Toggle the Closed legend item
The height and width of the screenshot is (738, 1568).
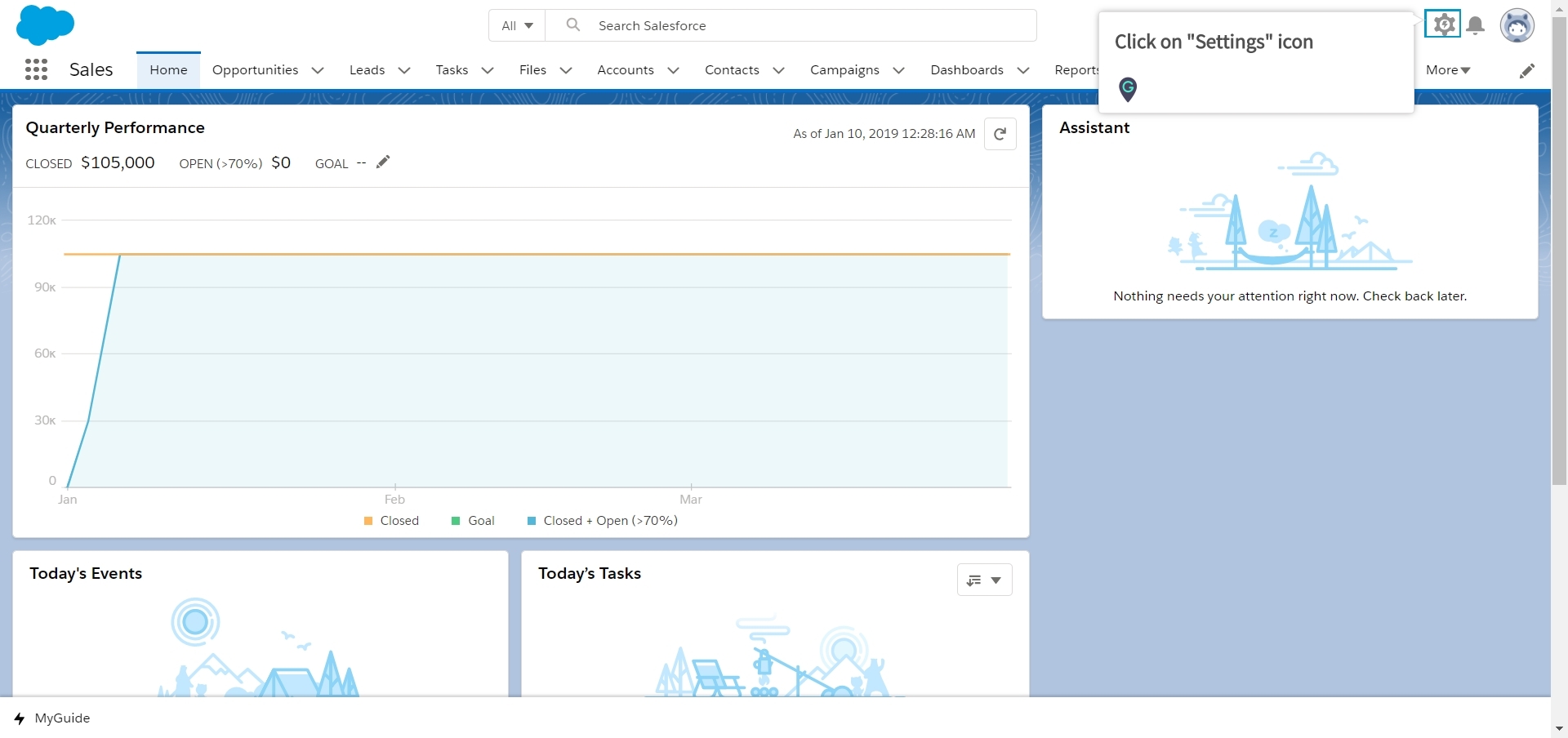click(x=391, y=521)
